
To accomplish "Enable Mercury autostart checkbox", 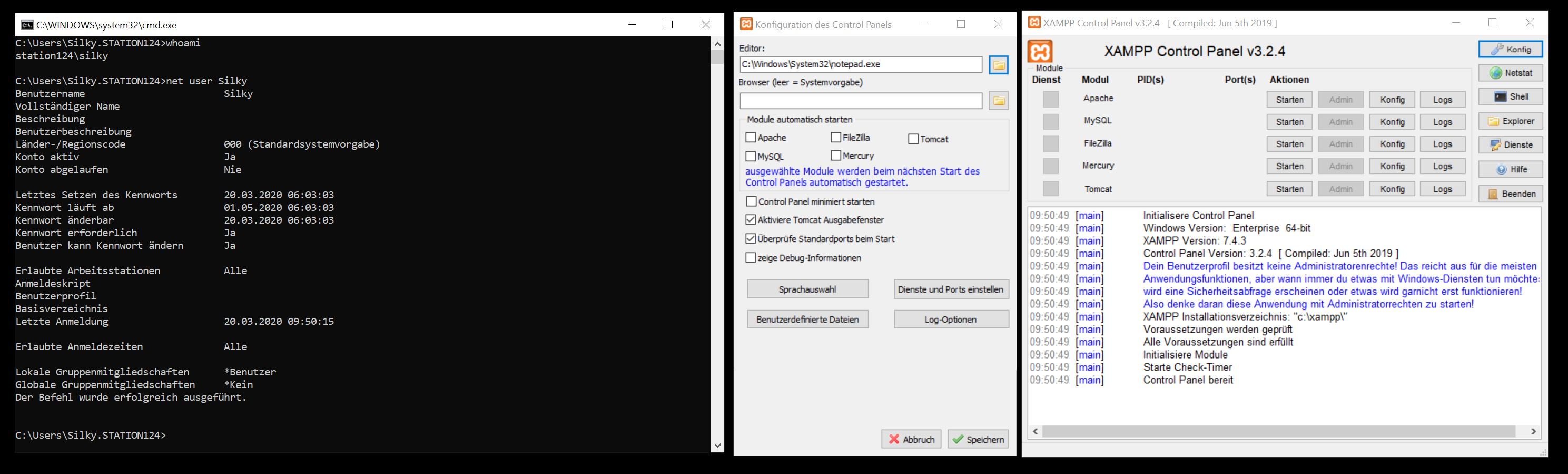I will click(836, 156).
